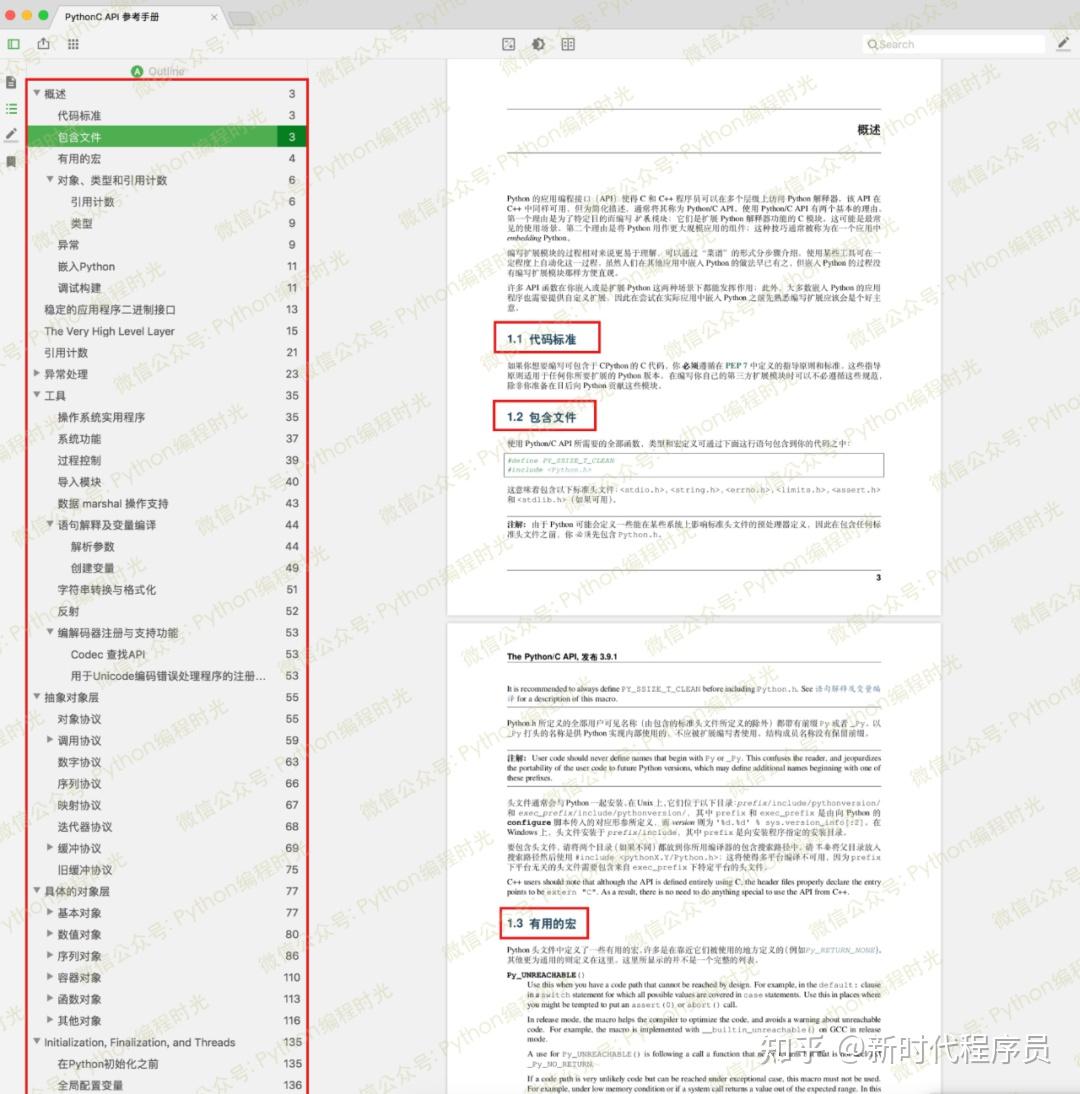Click the zoom-to-fit icon in toolbar
This screenshot has width=1080, height=1094.
tap(508, 44)
